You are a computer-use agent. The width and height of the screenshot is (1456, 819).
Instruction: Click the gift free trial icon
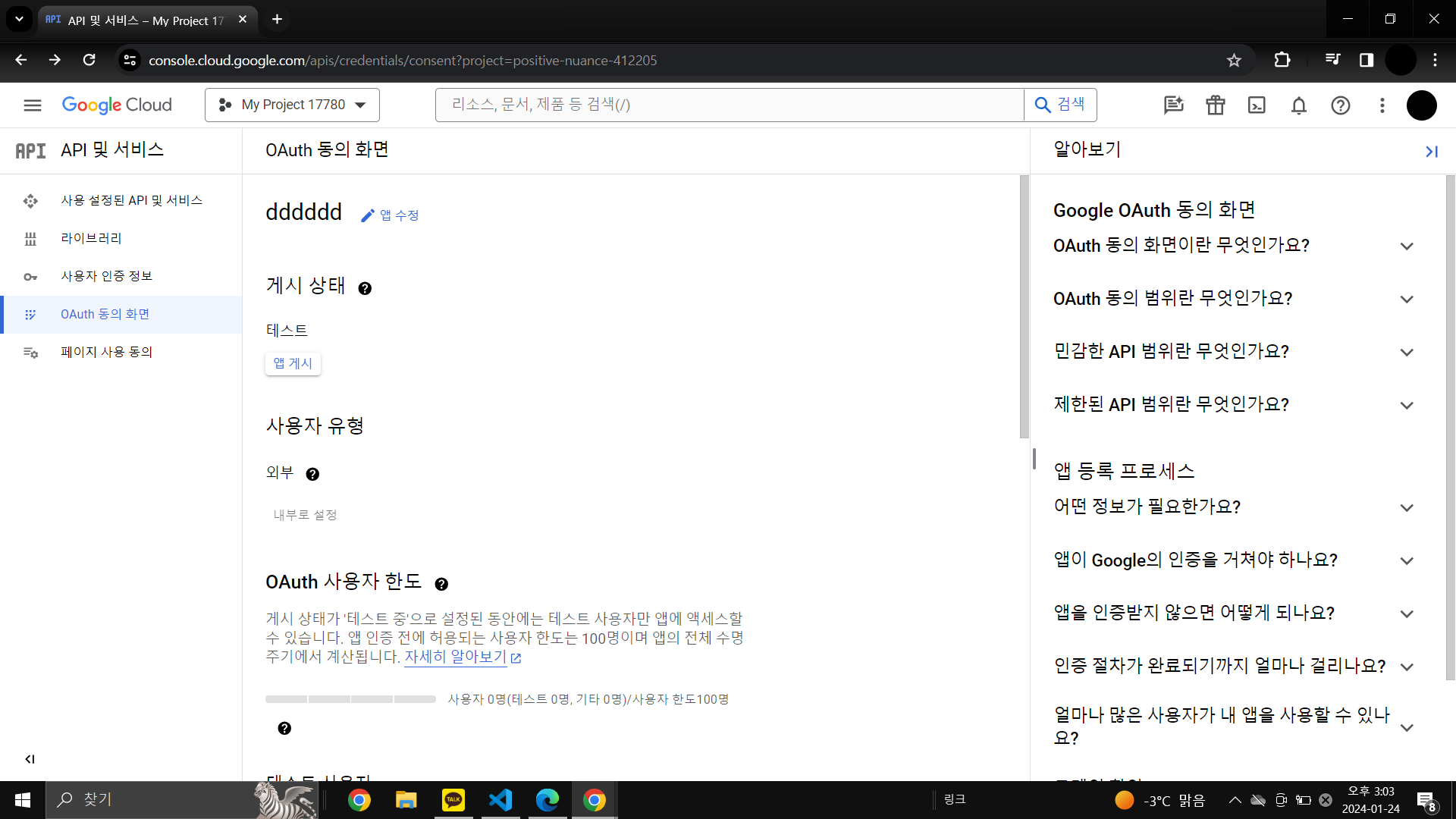pyautogui.click(x=1215, y=105)
